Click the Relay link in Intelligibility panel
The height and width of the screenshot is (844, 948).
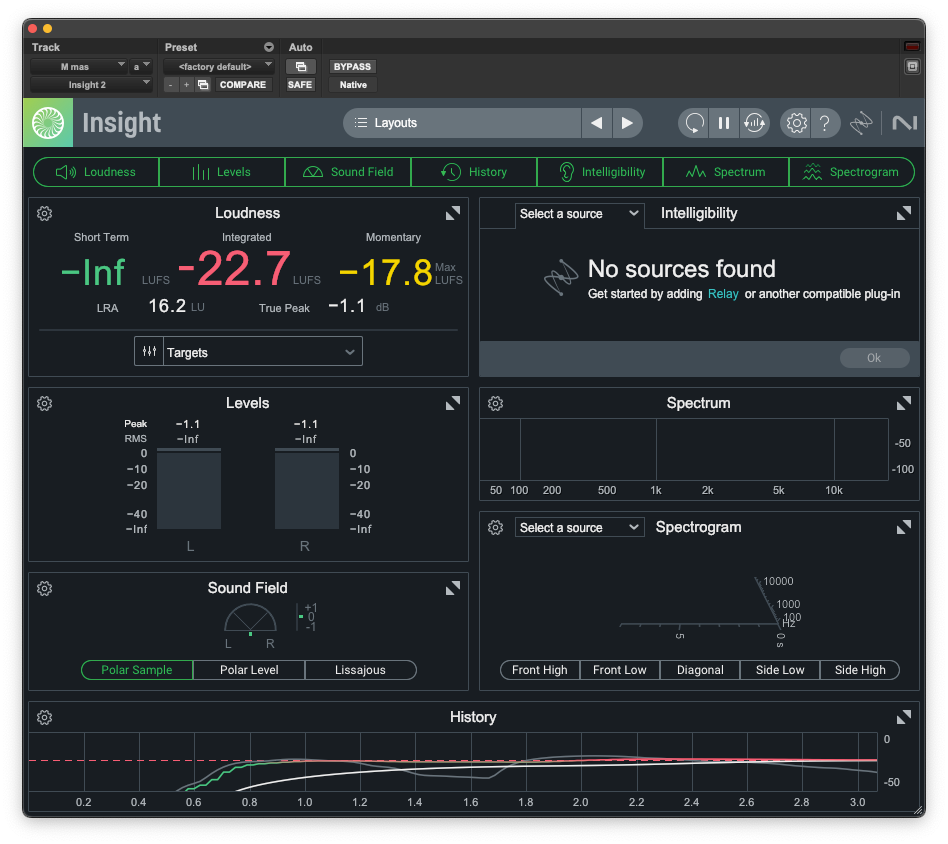pyautogui.click(x=723, y=296)
